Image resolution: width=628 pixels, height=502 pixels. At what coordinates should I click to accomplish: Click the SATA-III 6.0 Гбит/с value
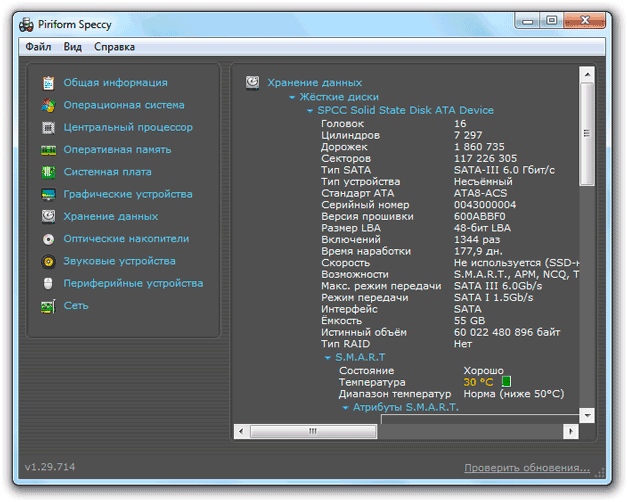504,170
